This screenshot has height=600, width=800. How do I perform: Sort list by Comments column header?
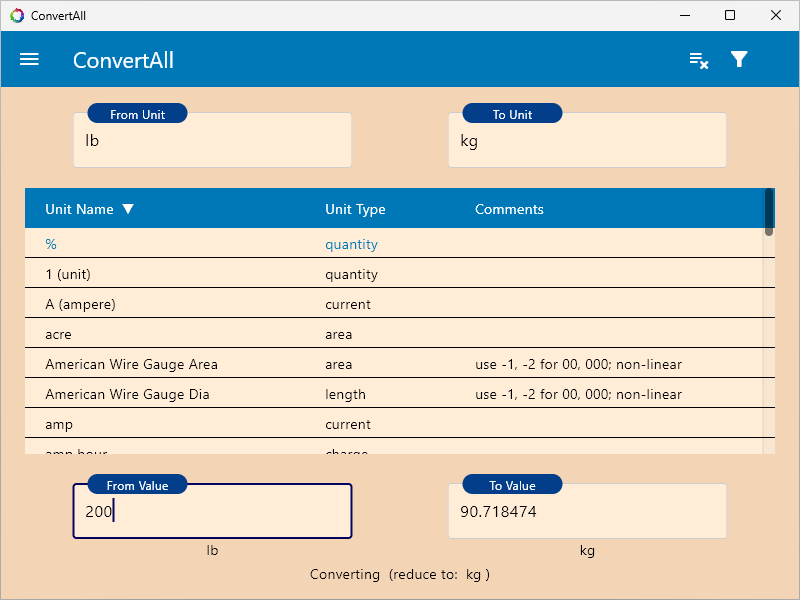coord(509,209)
